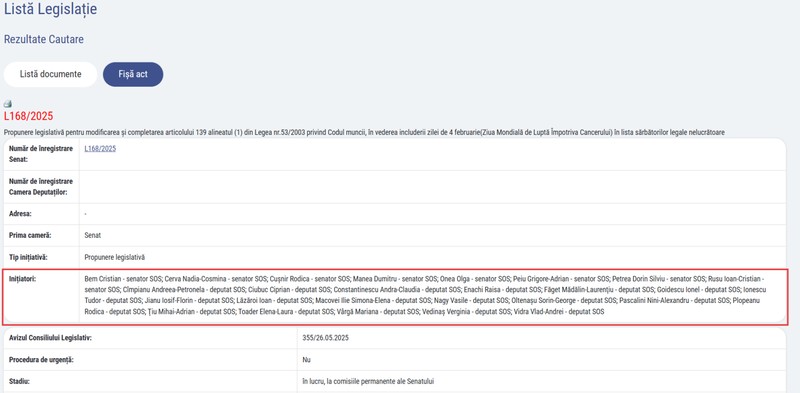Viewport: 800px width, 393px height.
Task: Click initiator Peiu Grigore-Adrian - senator SOS
Action: [561, 279]
